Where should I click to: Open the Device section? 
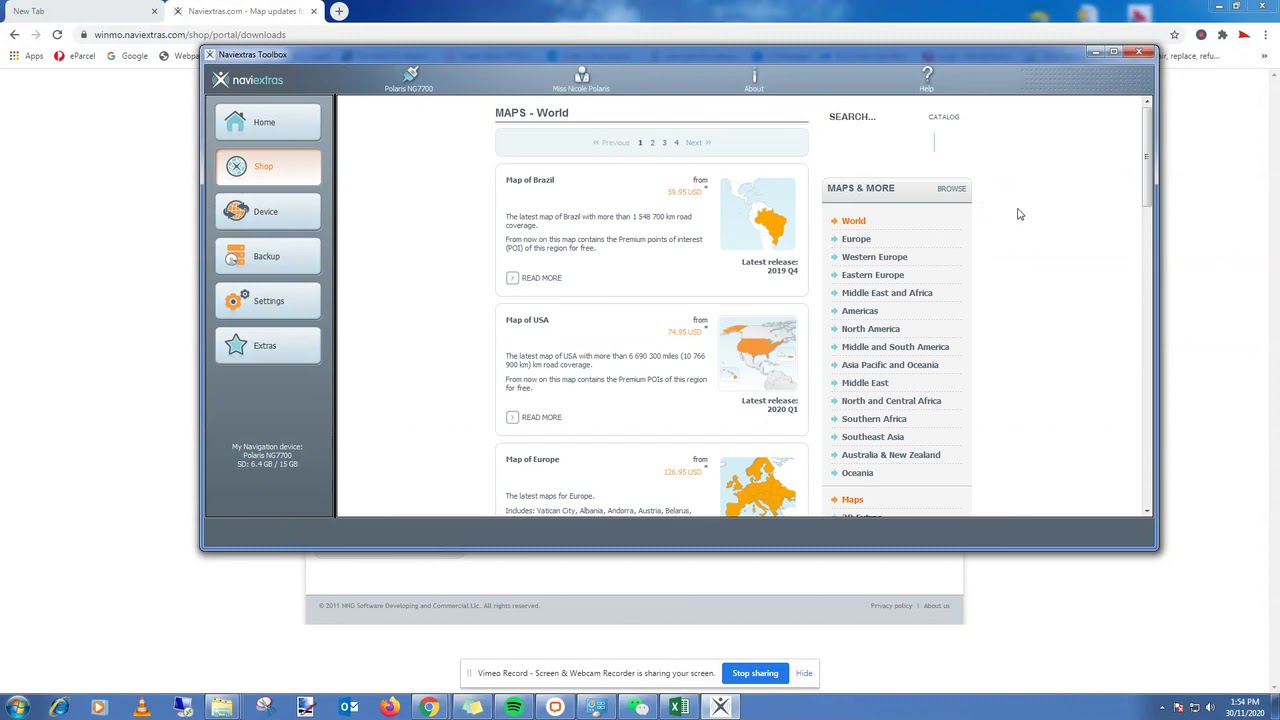(268, 212)
